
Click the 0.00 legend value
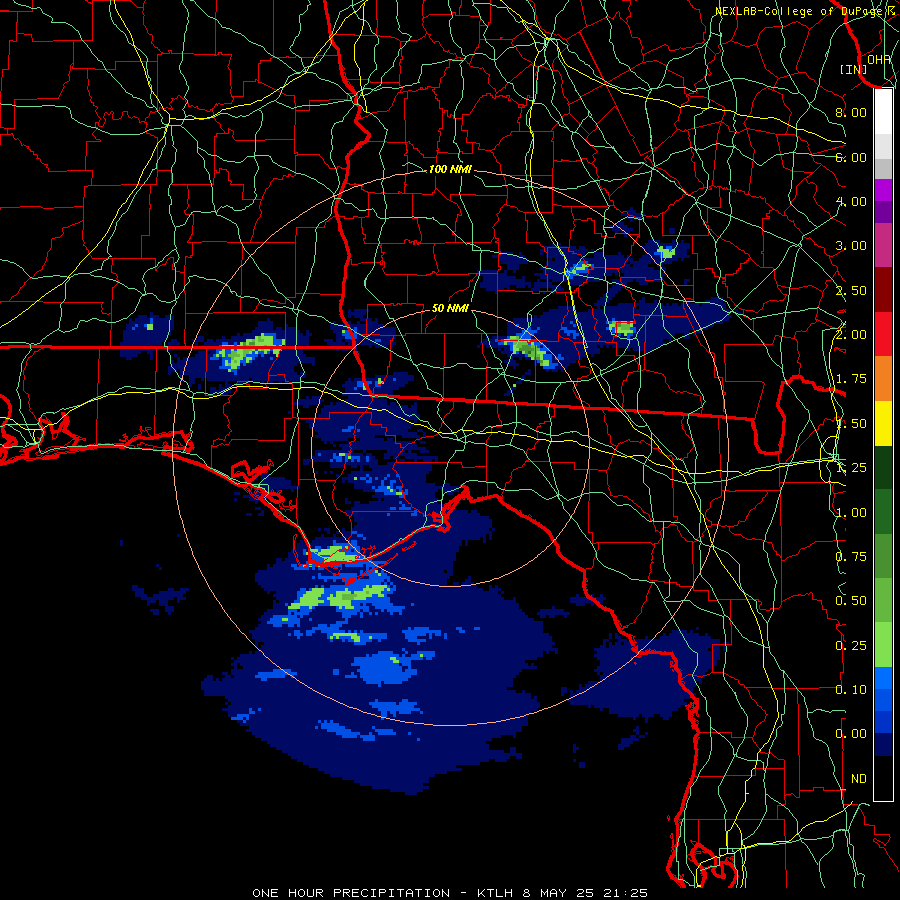pos(851,734)
